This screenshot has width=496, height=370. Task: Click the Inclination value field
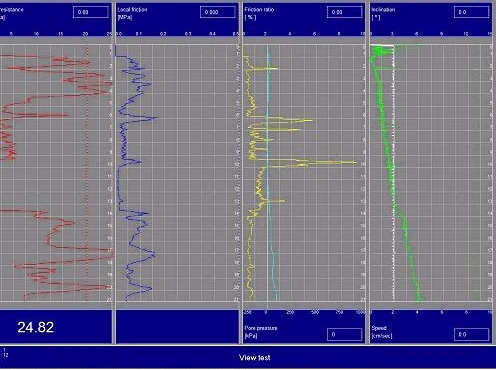472,12
